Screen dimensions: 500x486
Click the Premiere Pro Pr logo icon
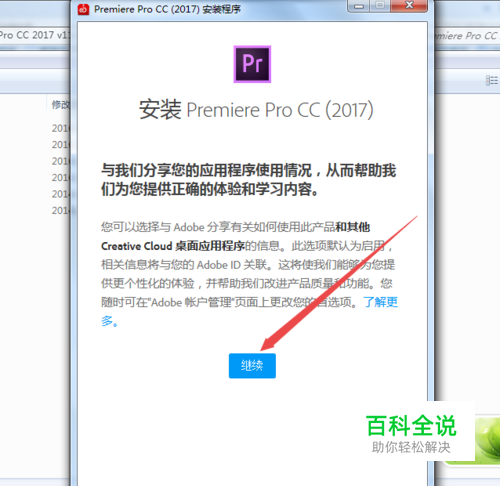252,64
